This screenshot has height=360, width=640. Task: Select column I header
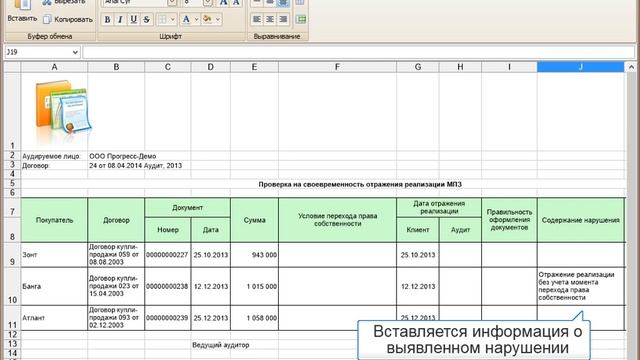point(509,67)
